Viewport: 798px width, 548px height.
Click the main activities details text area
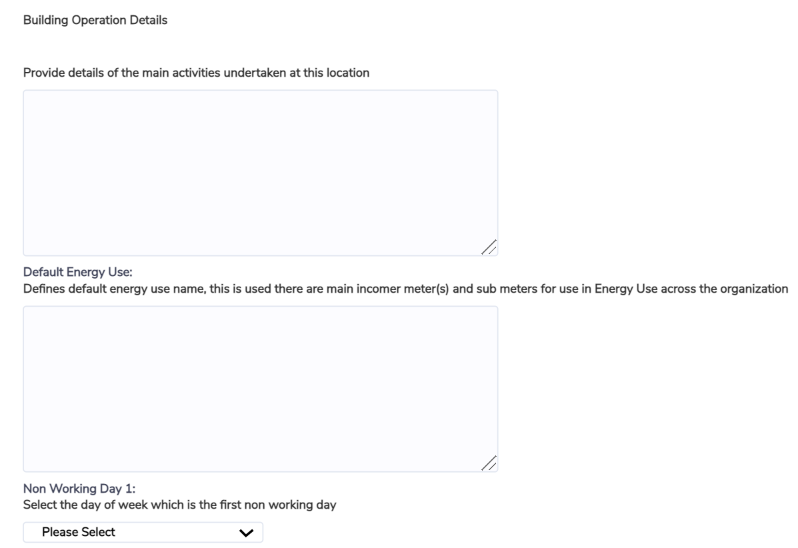coord(260,173)
